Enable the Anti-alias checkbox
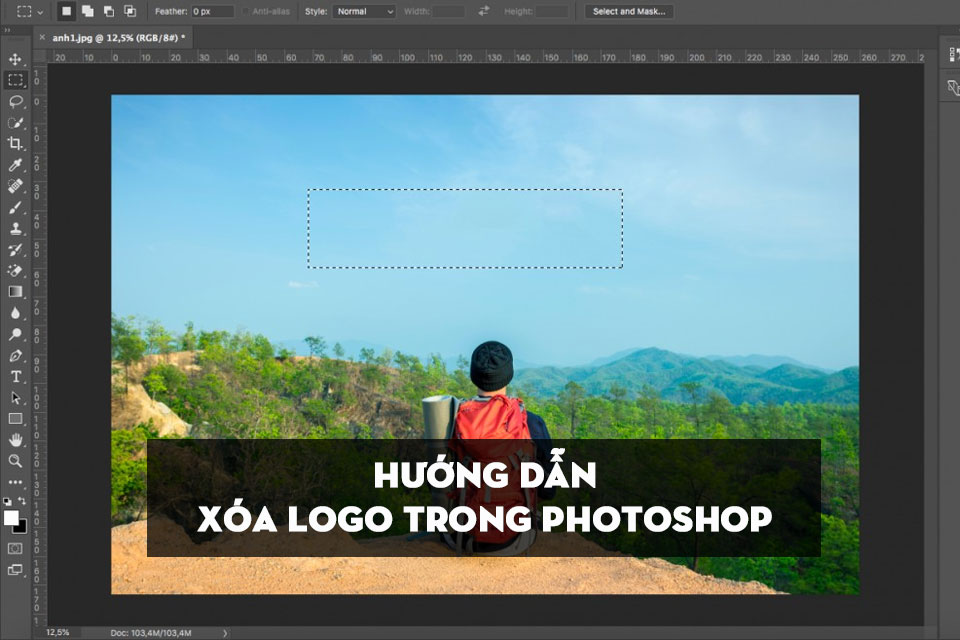This screenshot has width=960, height=640. (246, 12)
